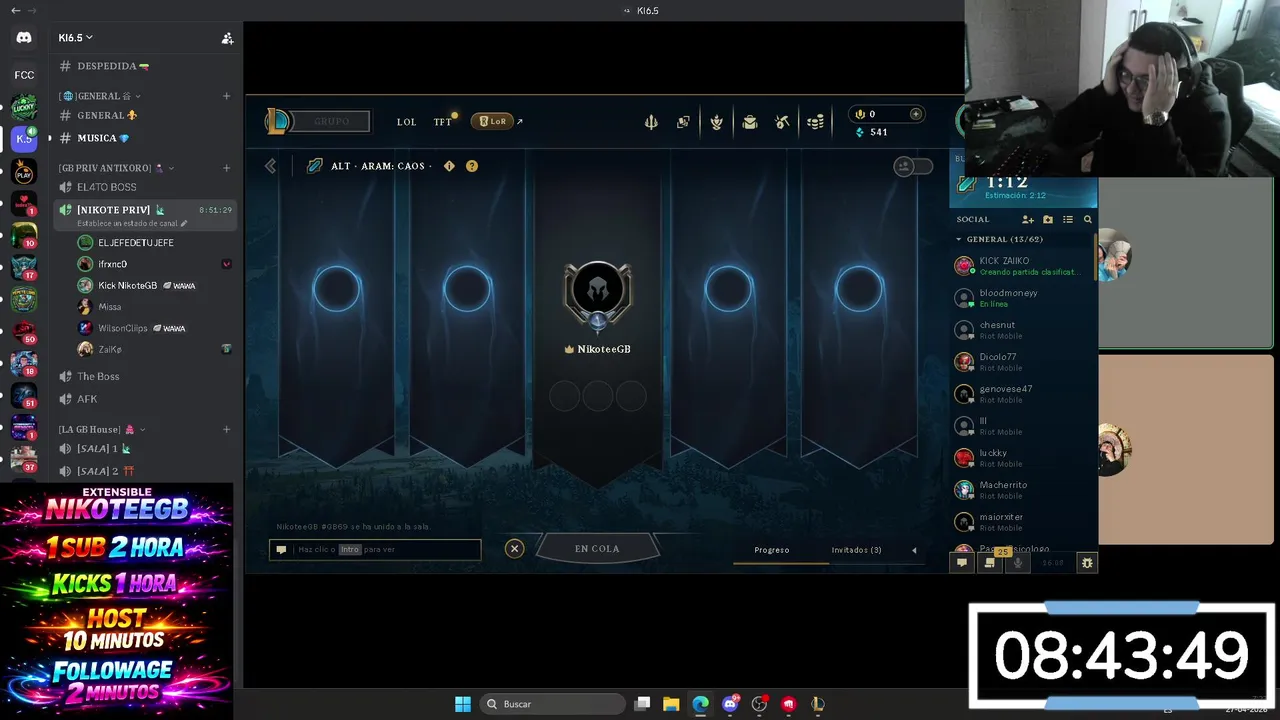Add a channel to GENERAL category
Viewport: 1280px width, 720px height.
(226, 96)
